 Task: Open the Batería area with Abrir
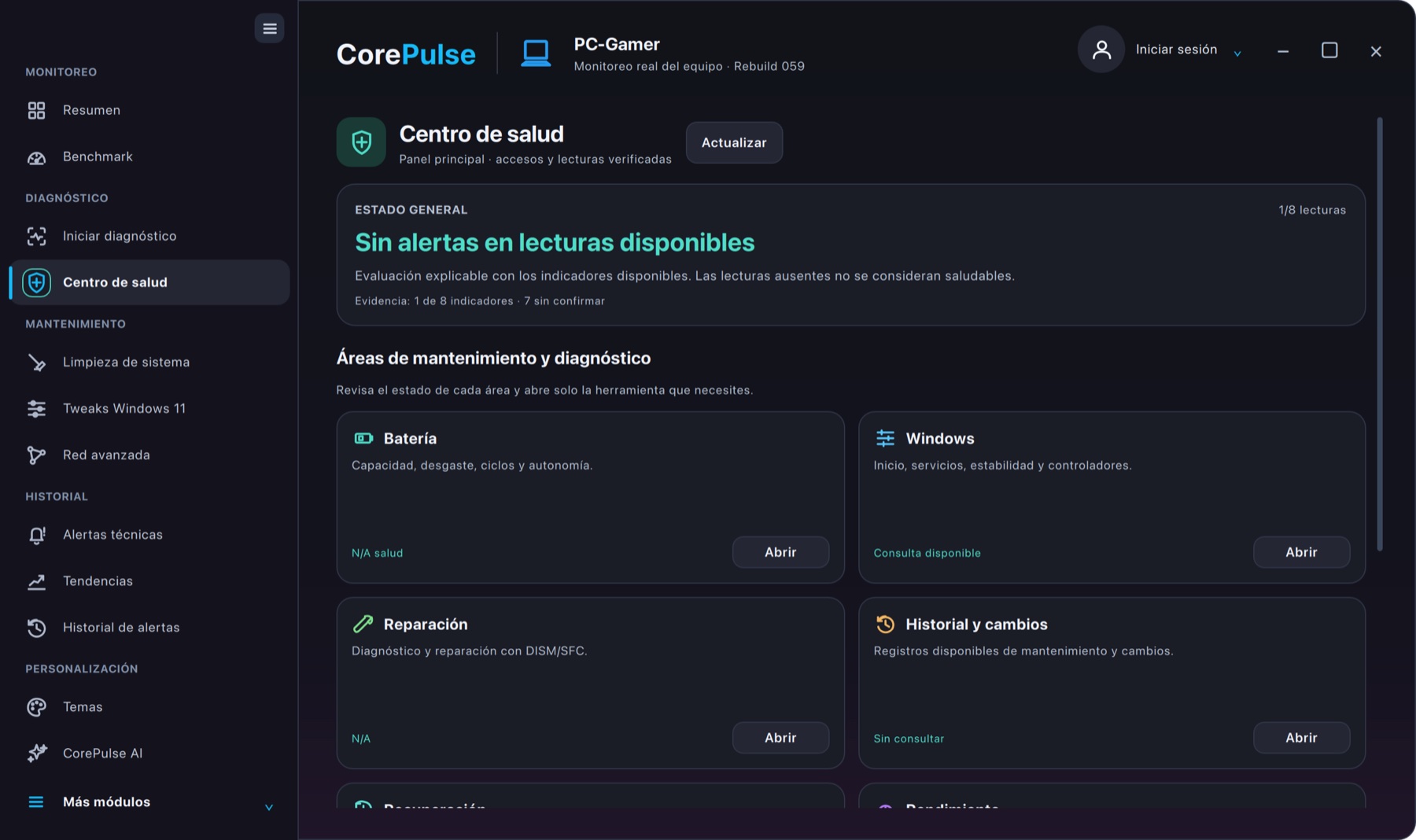click(x=780, y=552)
